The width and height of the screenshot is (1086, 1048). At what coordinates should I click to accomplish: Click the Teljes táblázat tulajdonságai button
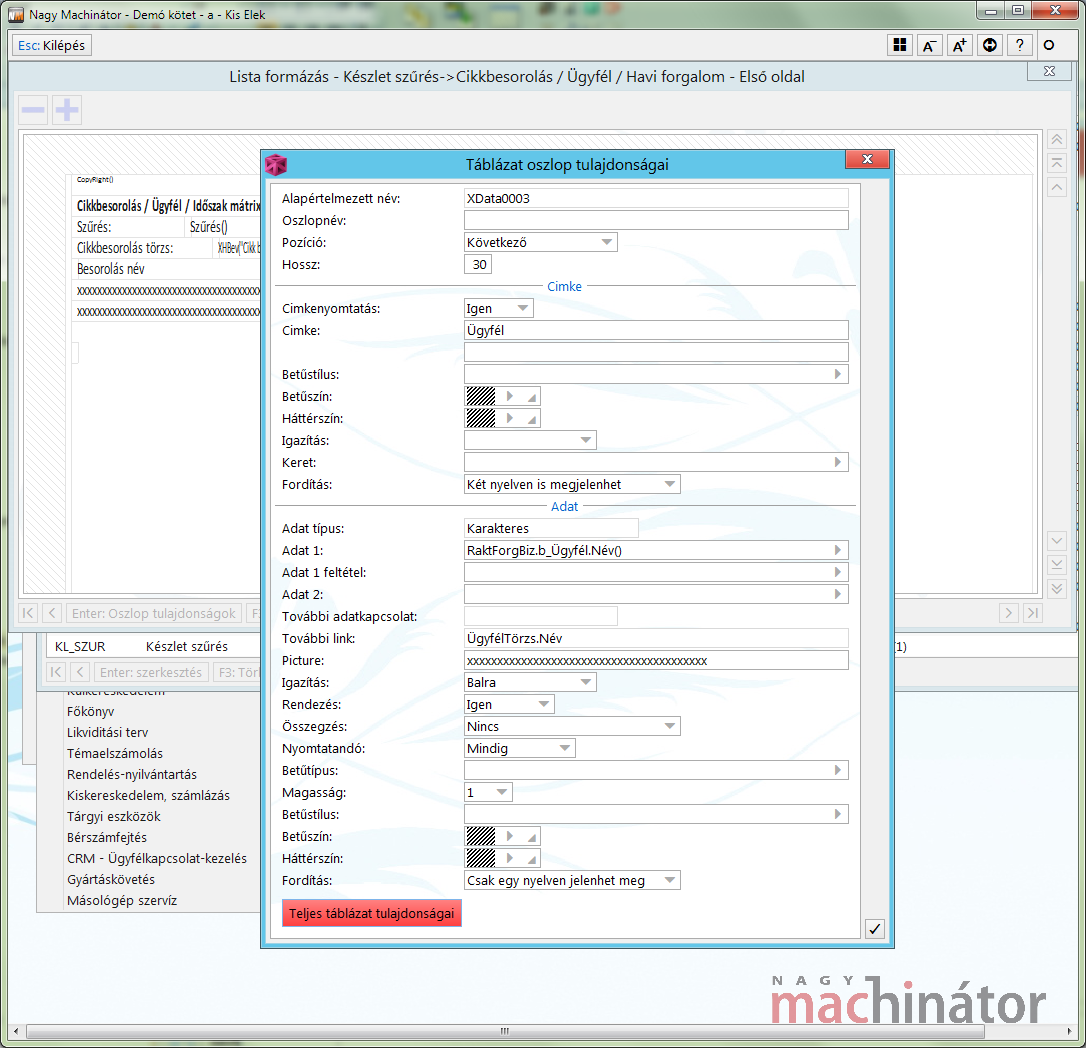point(372,913)
